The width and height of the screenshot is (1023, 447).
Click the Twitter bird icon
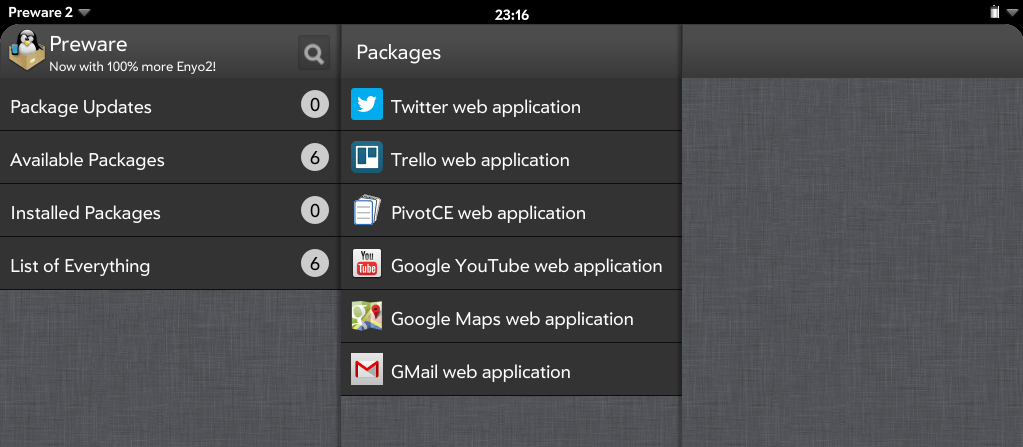367,105
